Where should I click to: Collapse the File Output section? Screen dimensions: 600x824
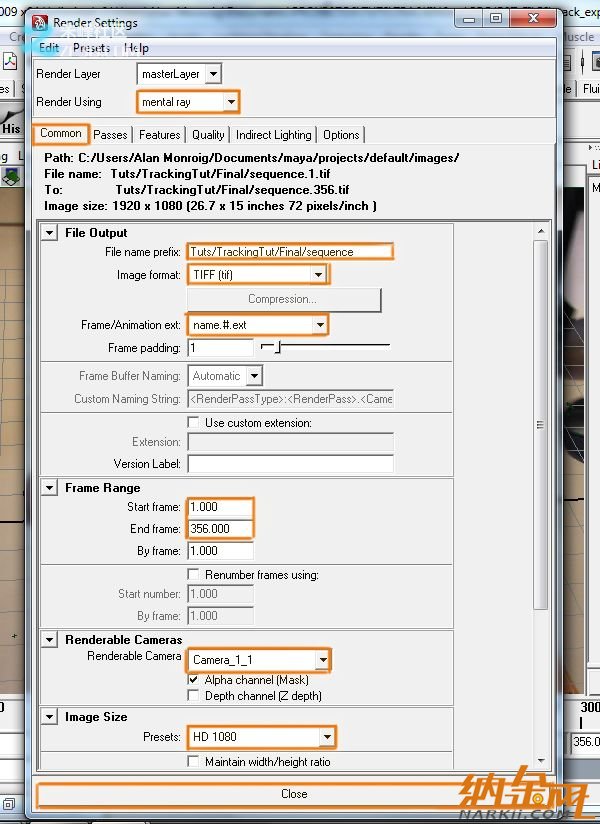coord(50,233)
